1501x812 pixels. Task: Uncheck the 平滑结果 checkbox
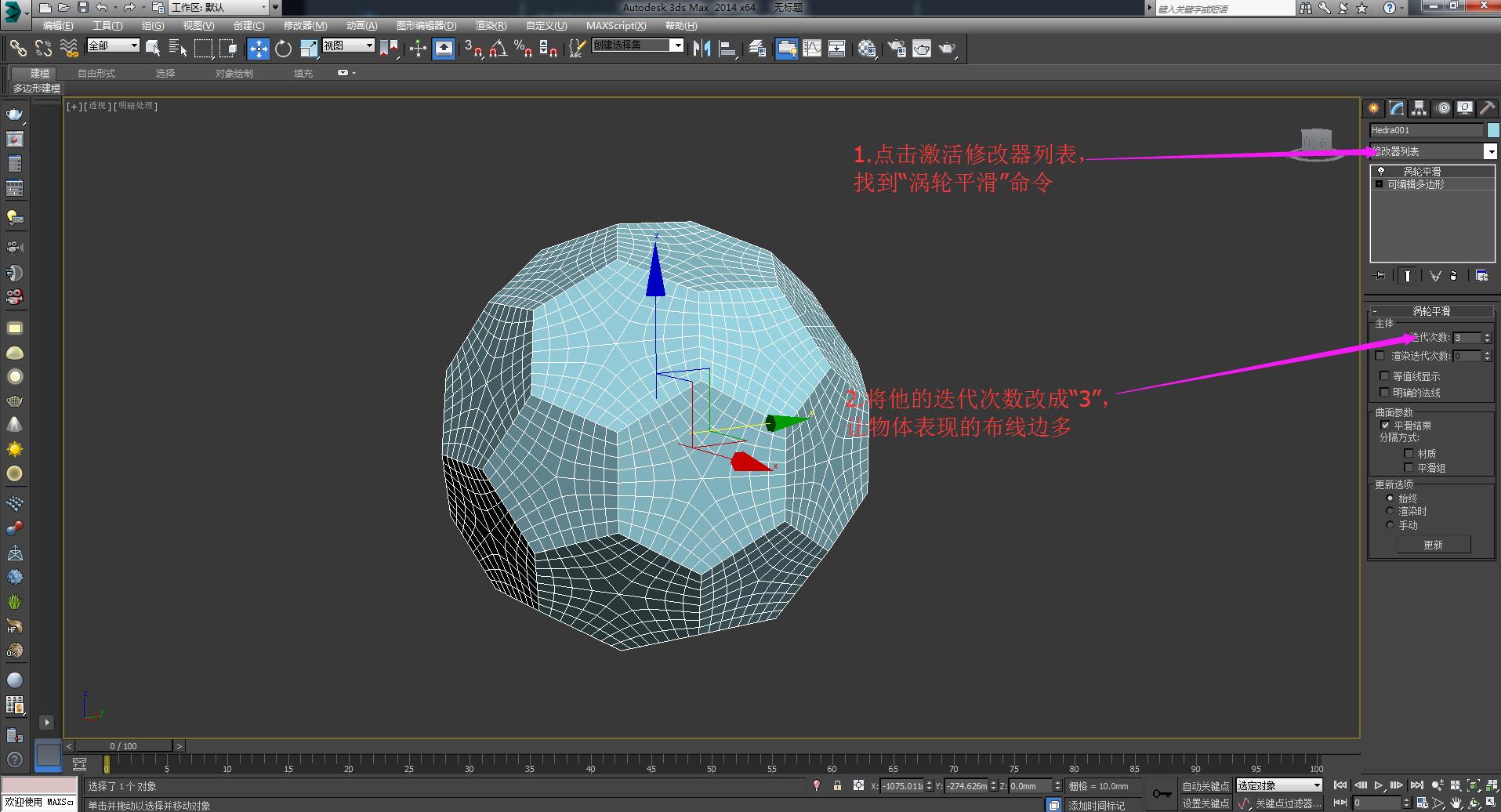[x=1385, y=425]
